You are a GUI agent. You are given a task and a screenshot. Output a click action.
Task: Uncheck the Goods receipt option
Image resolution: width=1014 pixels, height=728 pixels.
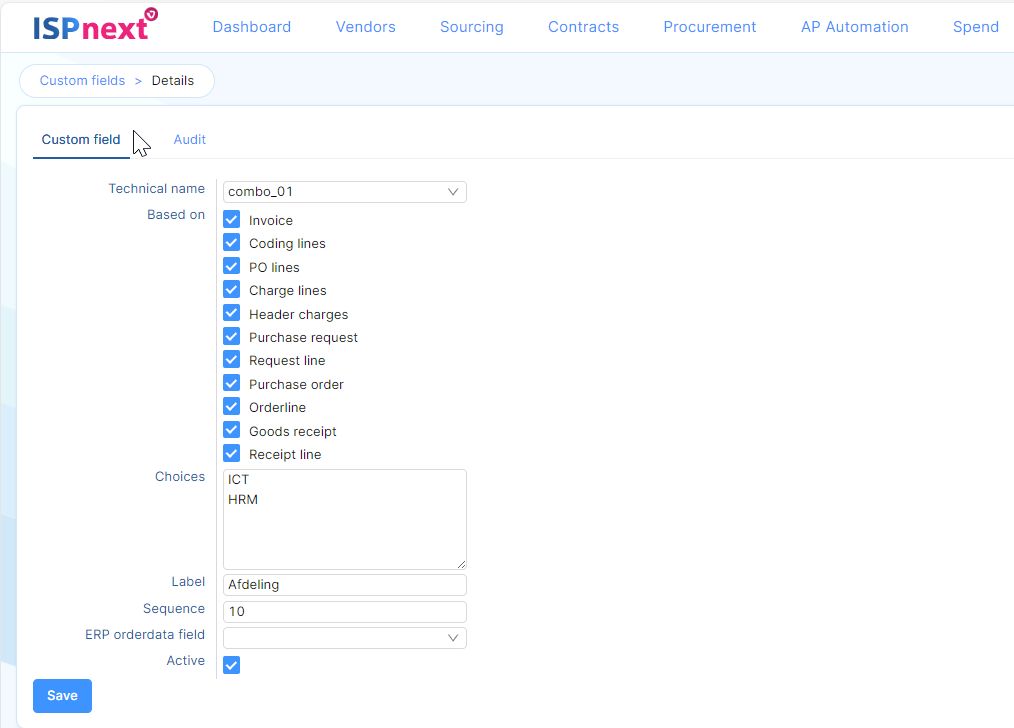click(x=232, y=431)
